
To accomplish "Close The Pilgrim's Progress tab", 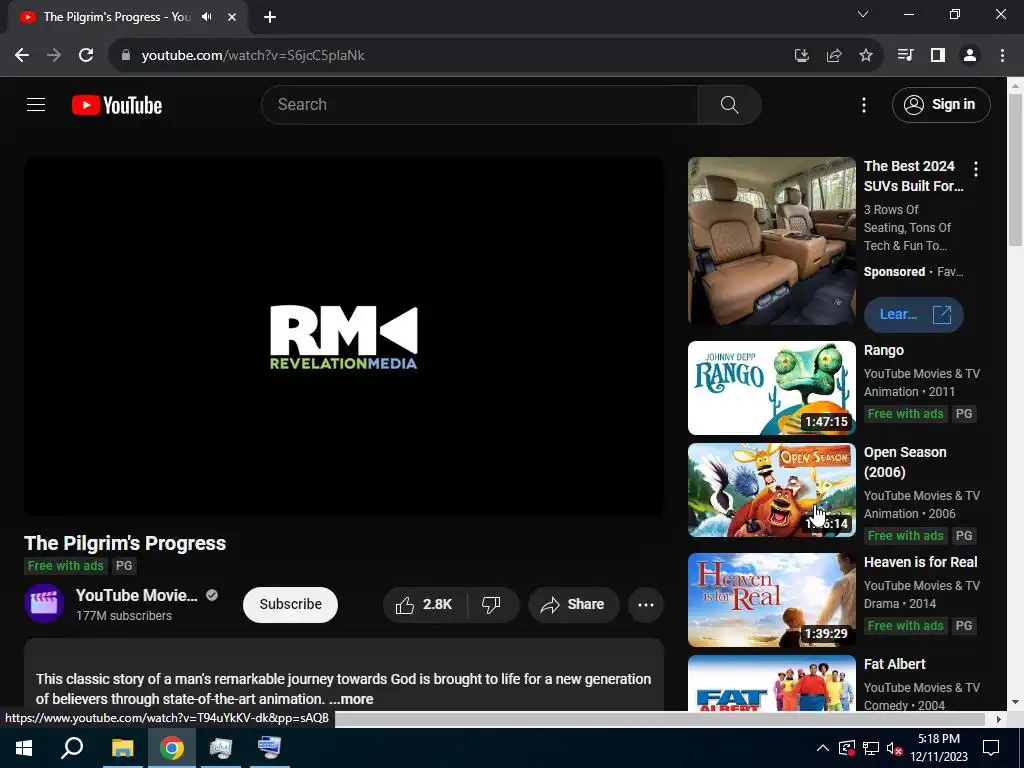I will coord(232,17).
